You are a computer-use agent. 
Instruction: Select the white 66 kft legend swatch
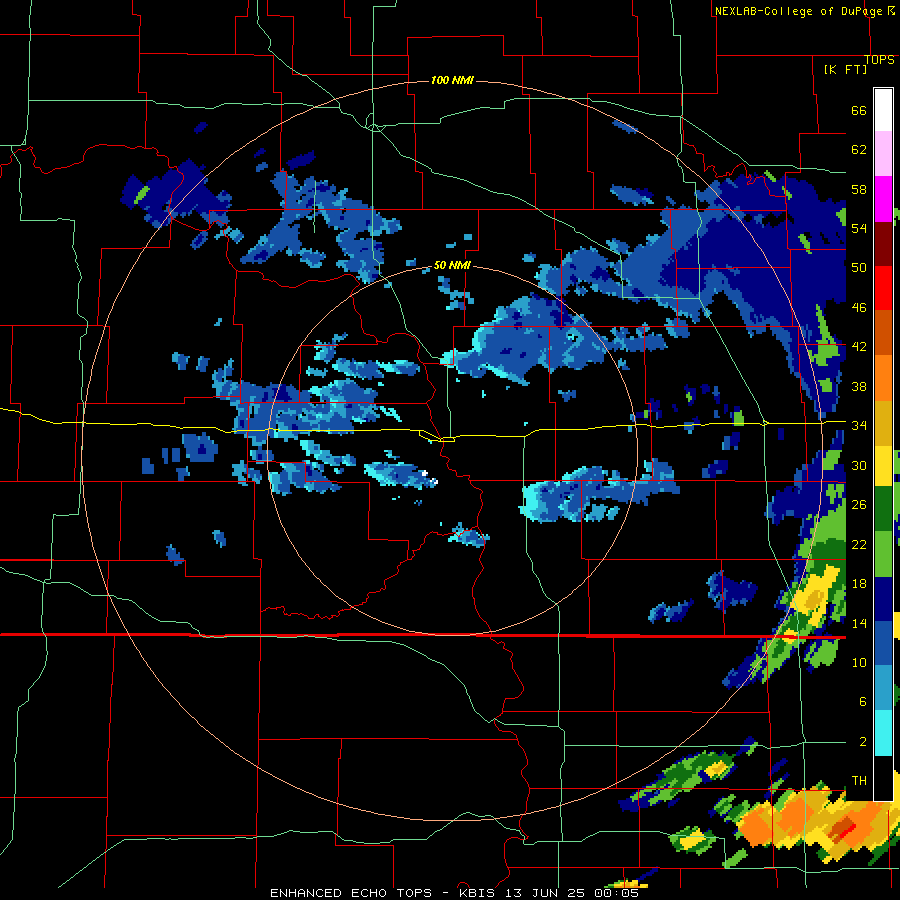tap(883, 110)
